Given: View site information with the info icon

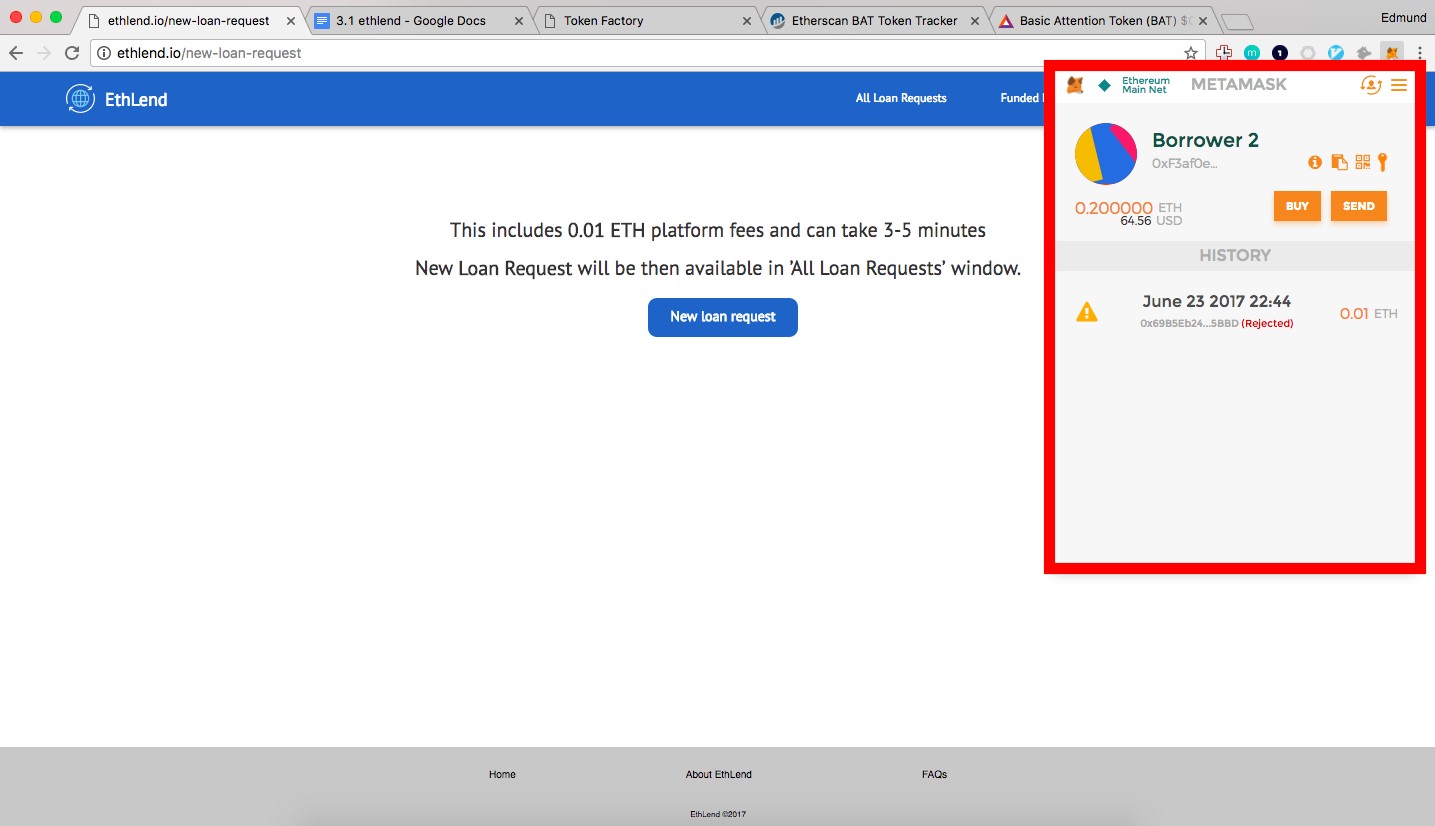Looking at the screenshot, I should click(104, 53).
